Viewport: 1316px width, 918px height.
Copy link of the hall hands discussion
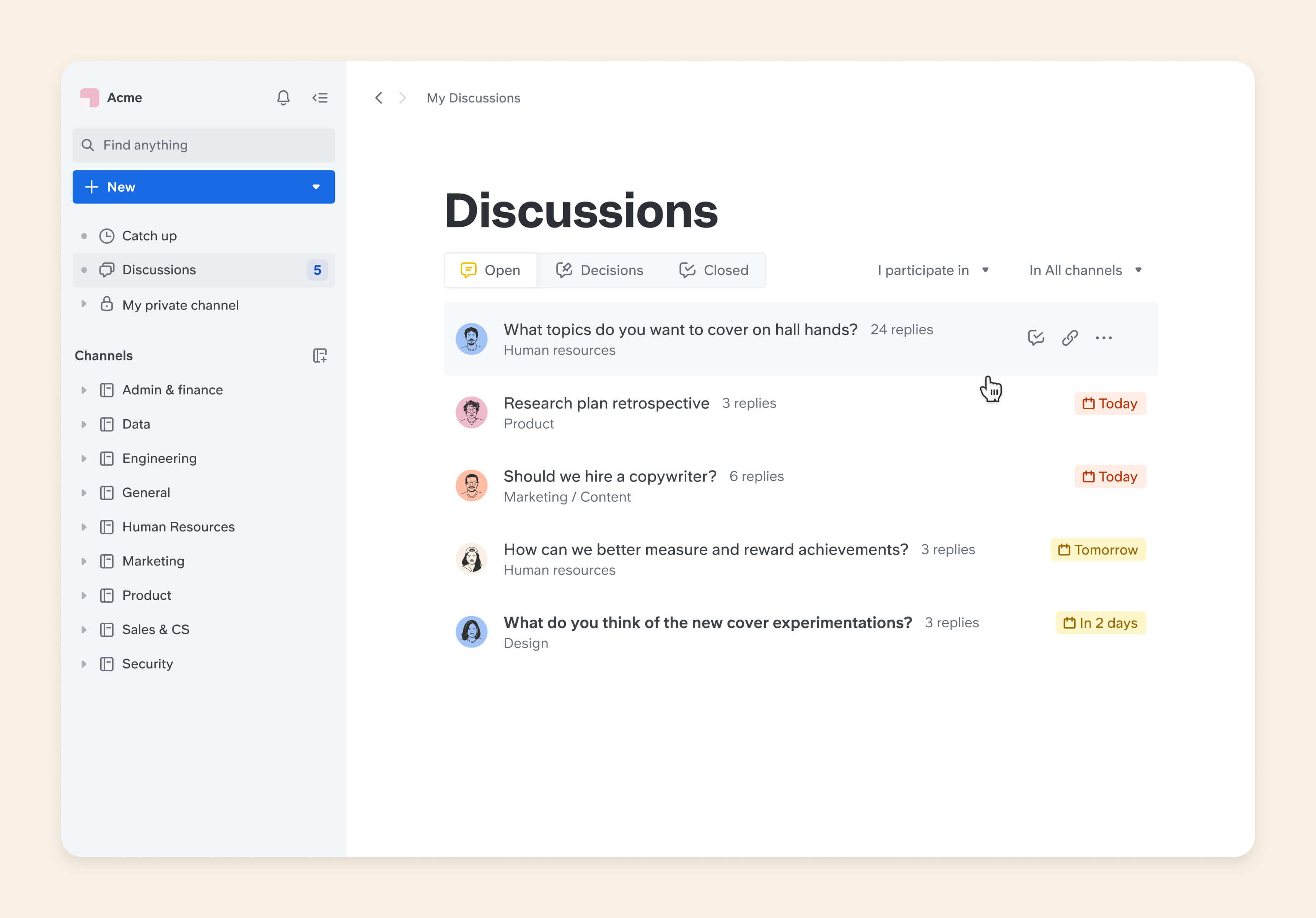click(x=1070, y=337)
